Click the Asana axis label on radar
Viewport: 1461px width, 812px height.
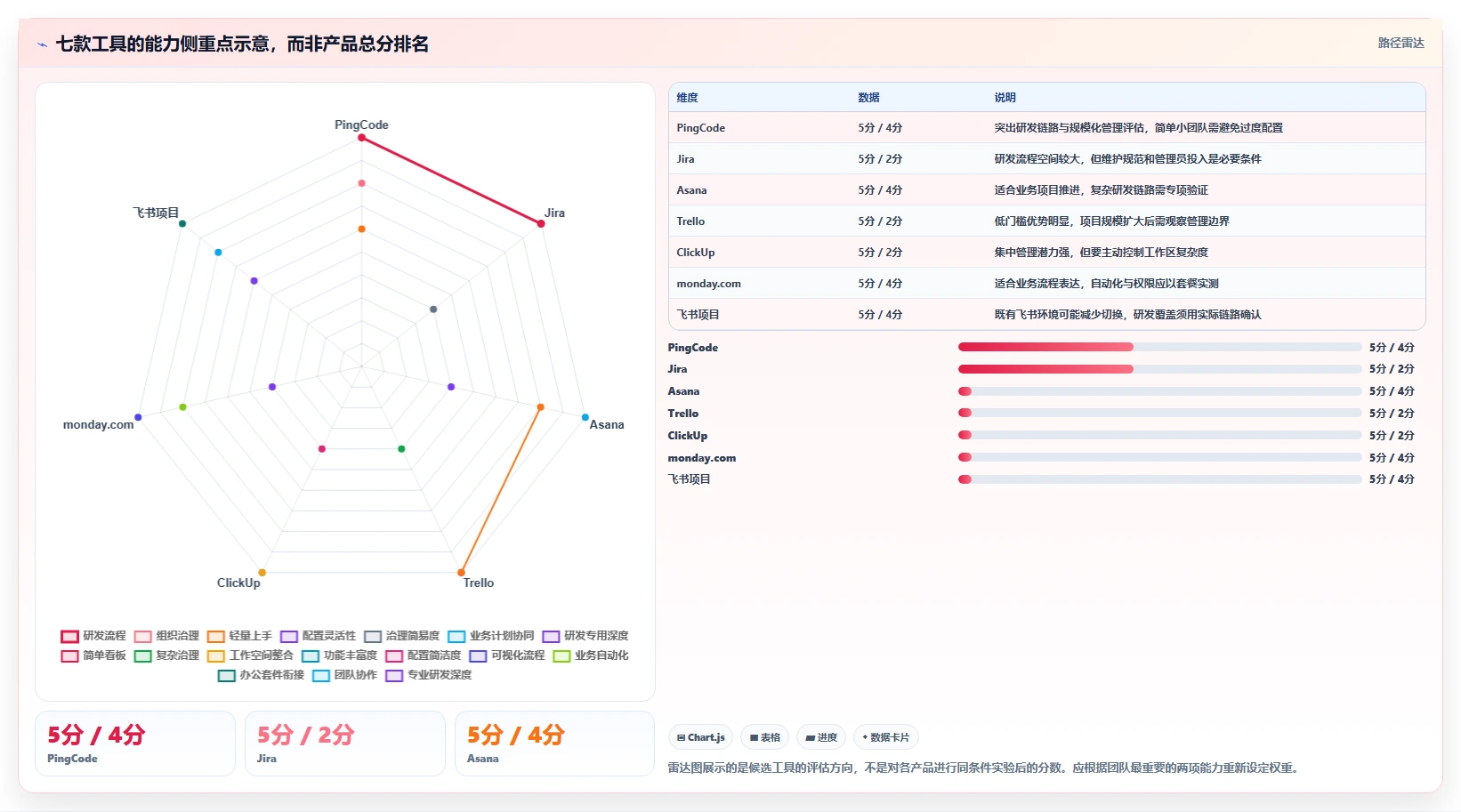(607, 424)
